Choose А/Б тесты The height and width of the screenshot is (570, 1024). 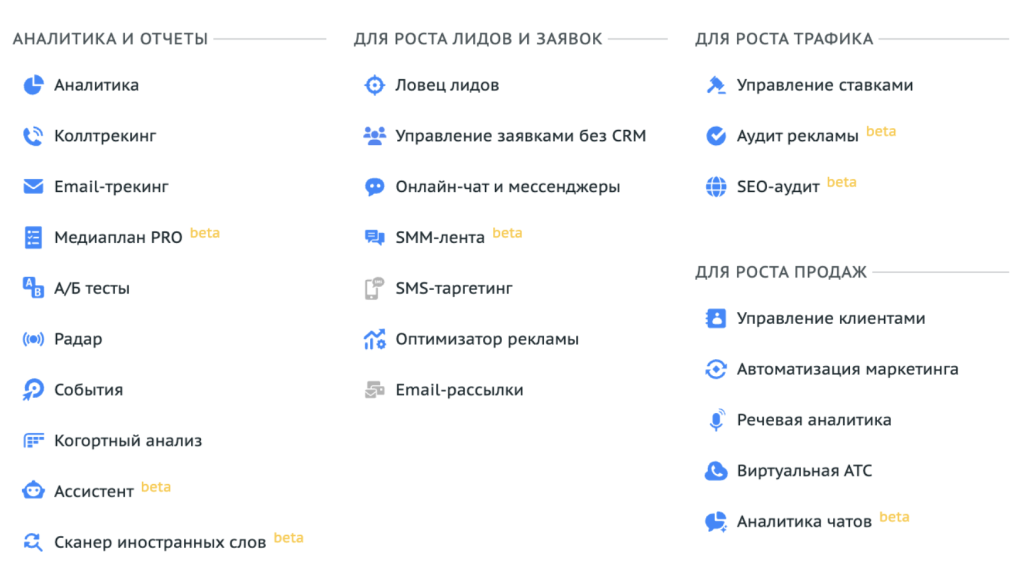(x=91, y=288)
